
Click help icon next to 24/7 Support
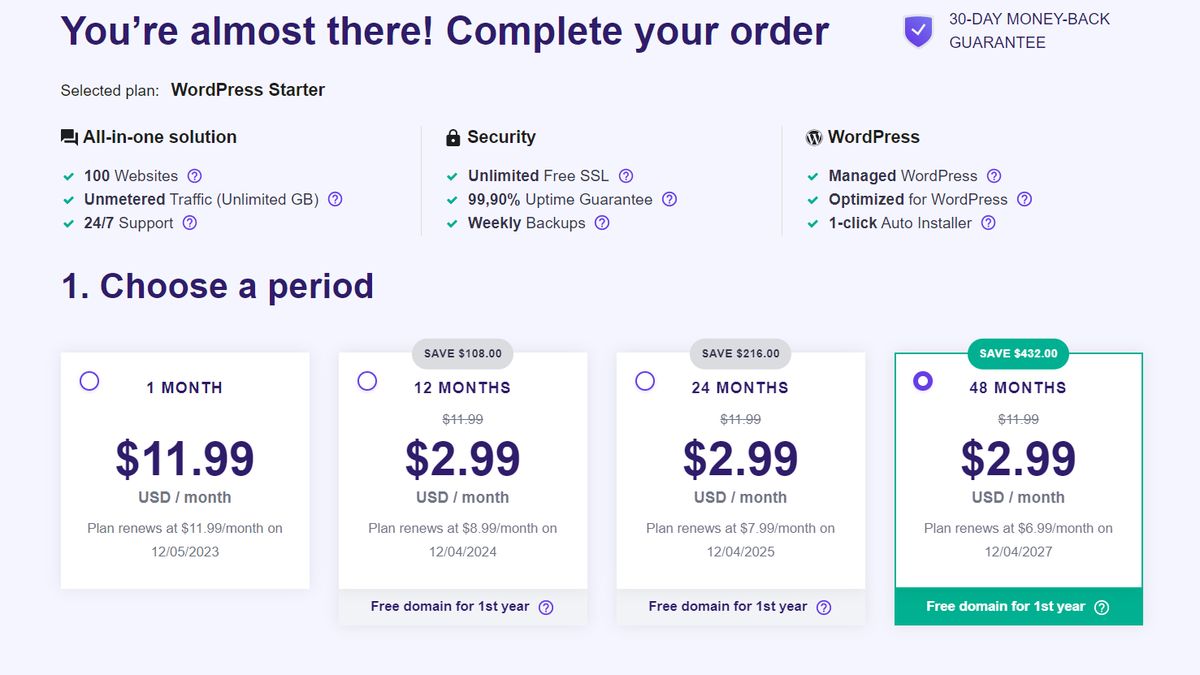tap(190, 223)
